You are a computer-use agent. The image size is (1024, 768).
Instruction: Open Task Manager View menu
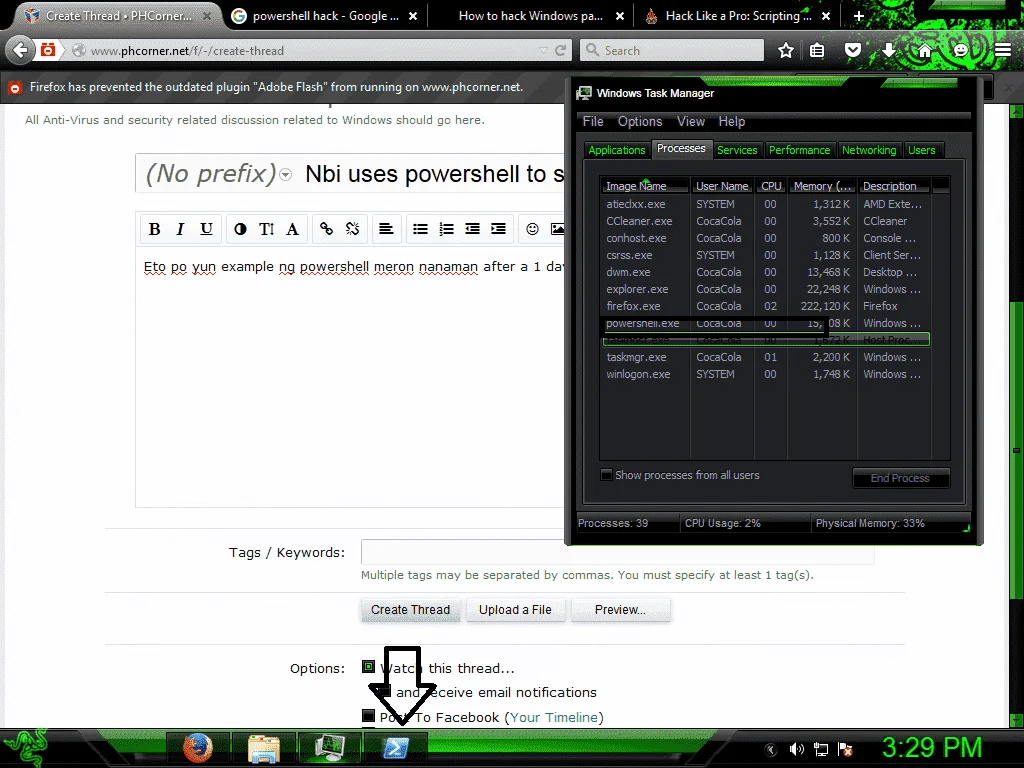coord(690,121)
